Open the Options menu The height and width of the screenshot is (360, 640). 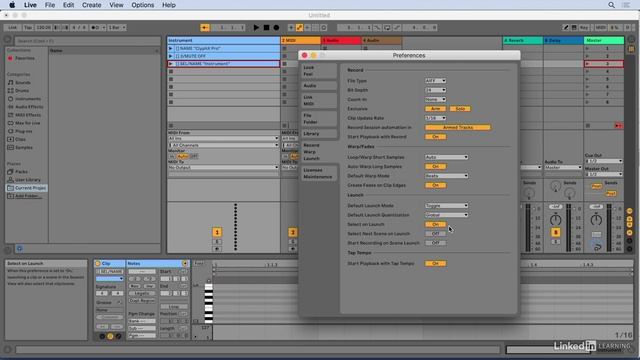142,5
